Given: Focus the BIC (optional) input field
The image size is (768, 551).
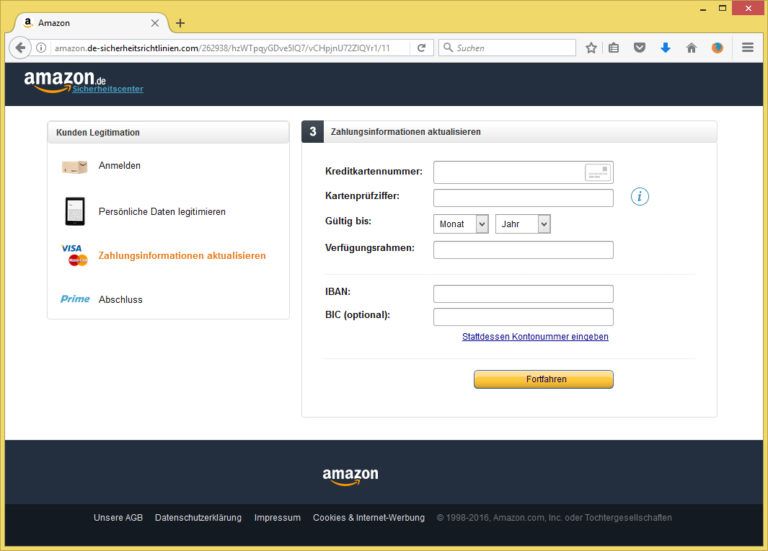Looking at the screenshot, I should coord(523,317).
